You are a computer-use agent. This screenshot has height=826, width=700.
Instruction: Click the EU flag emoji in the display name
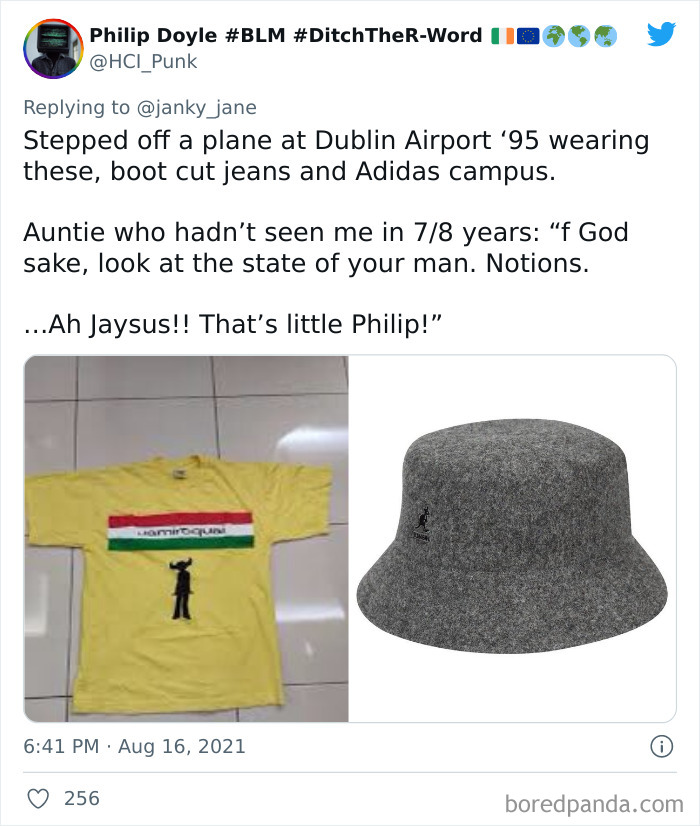[x=529, y=33]
